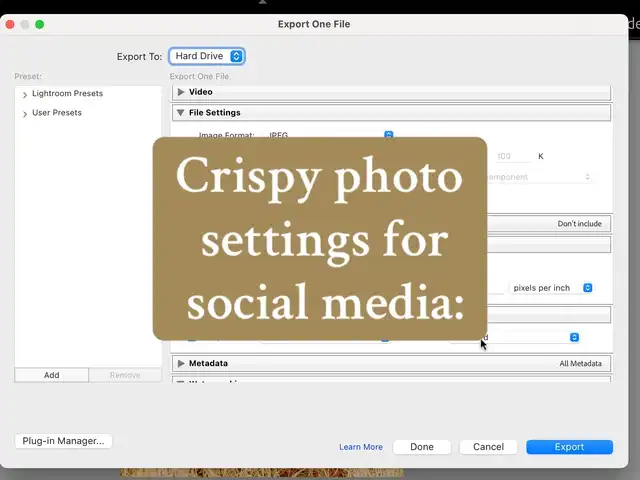640x480 pixels.
Task: Open the Plug-in Manager
Action: click(x=64, y=441)
